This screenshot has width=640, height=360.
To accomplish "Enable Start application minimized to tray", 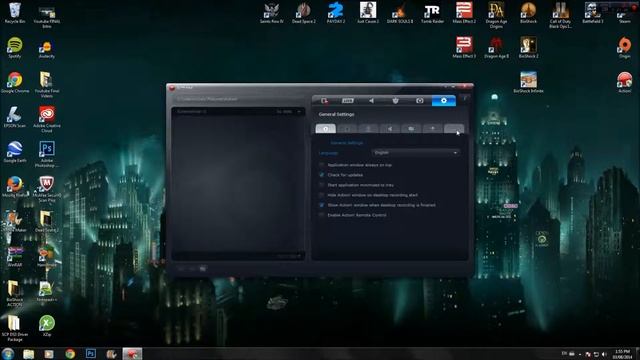I will [x=322, y=185].
